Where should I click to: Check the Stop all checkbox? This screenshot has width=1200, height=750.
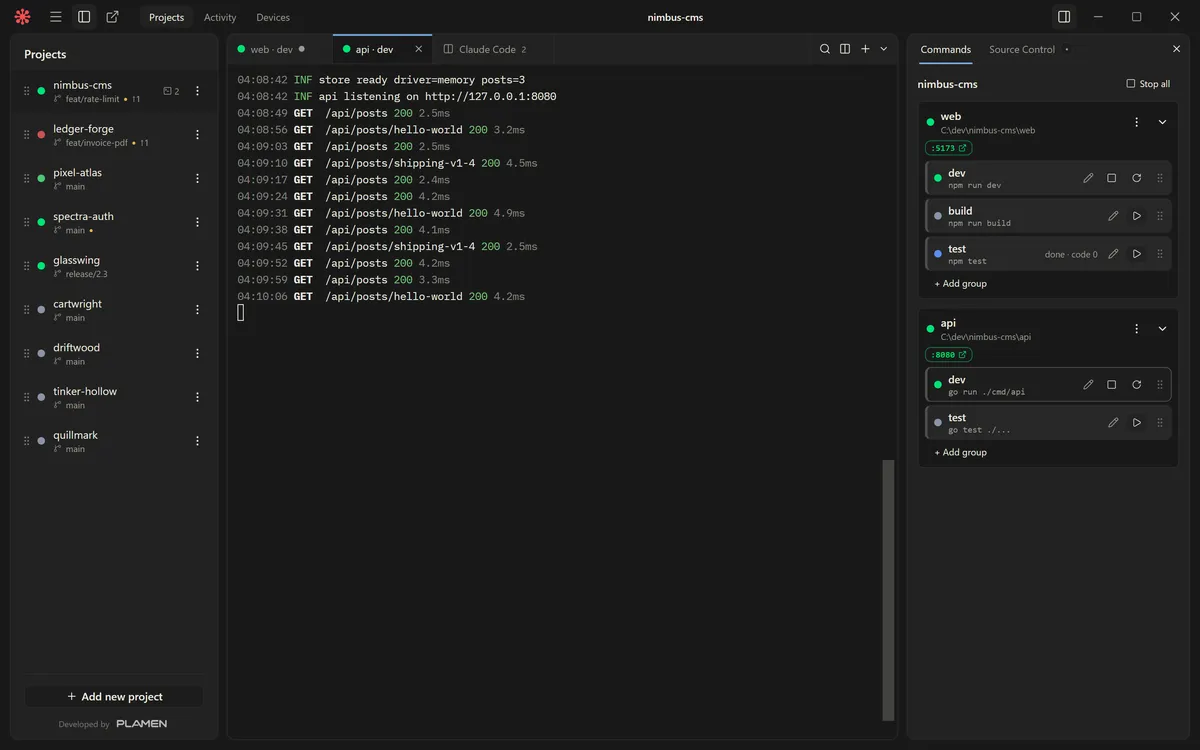(1131, 84)
